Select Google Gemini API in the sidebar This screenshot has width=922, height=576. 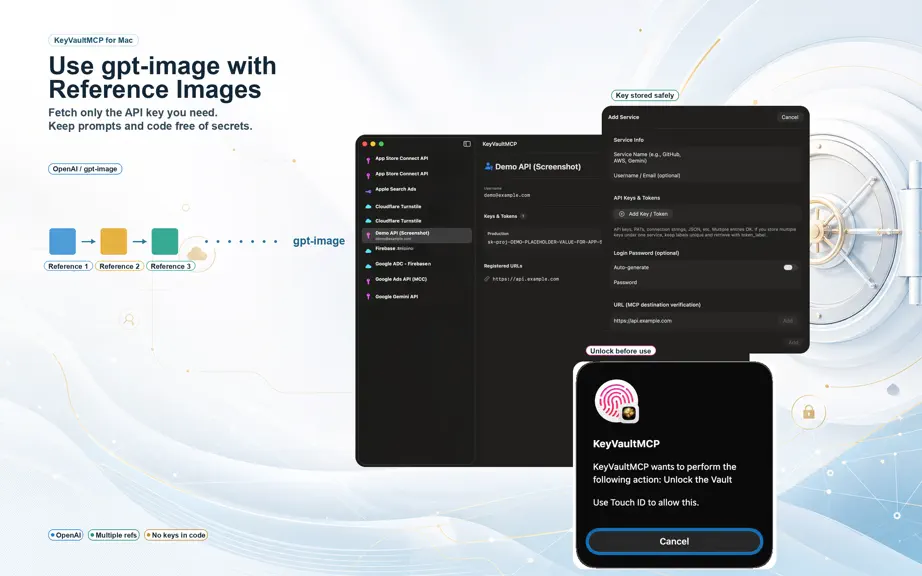coord(396,297)
